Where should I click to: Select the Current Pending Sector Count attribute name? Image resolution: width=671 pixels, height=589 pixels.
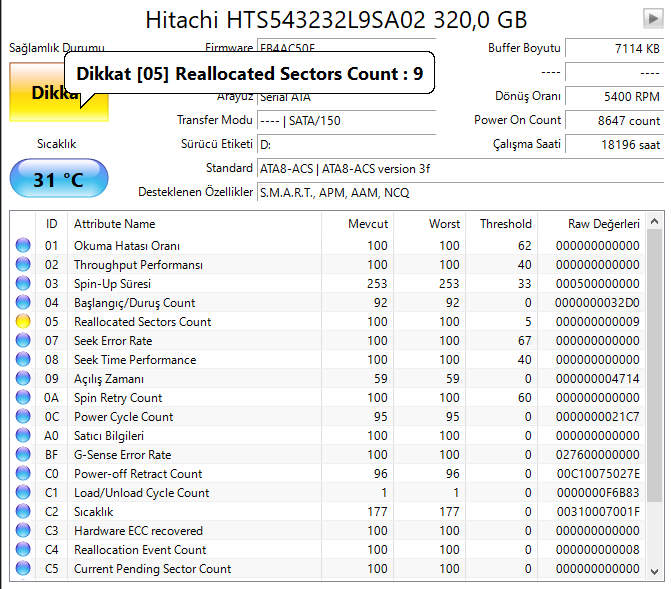tap(152, 569)
